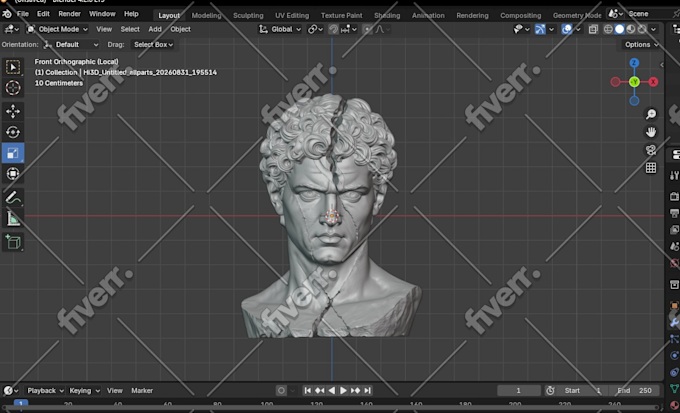Click the pan view hand icon
Viewport: 680px width, 413px height.
(651, 132)
